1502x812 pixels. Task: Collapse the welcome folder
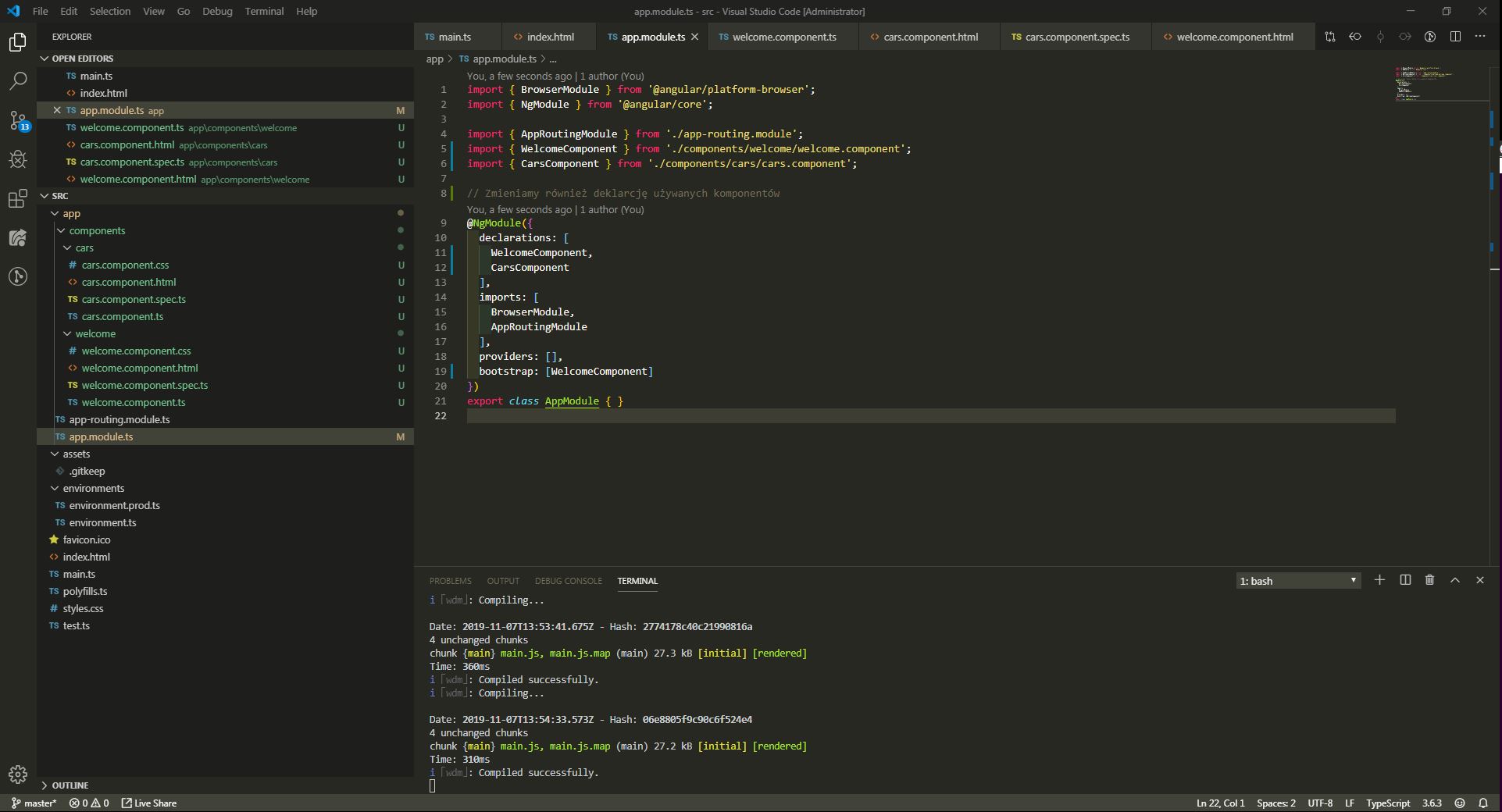click(225, 333)
